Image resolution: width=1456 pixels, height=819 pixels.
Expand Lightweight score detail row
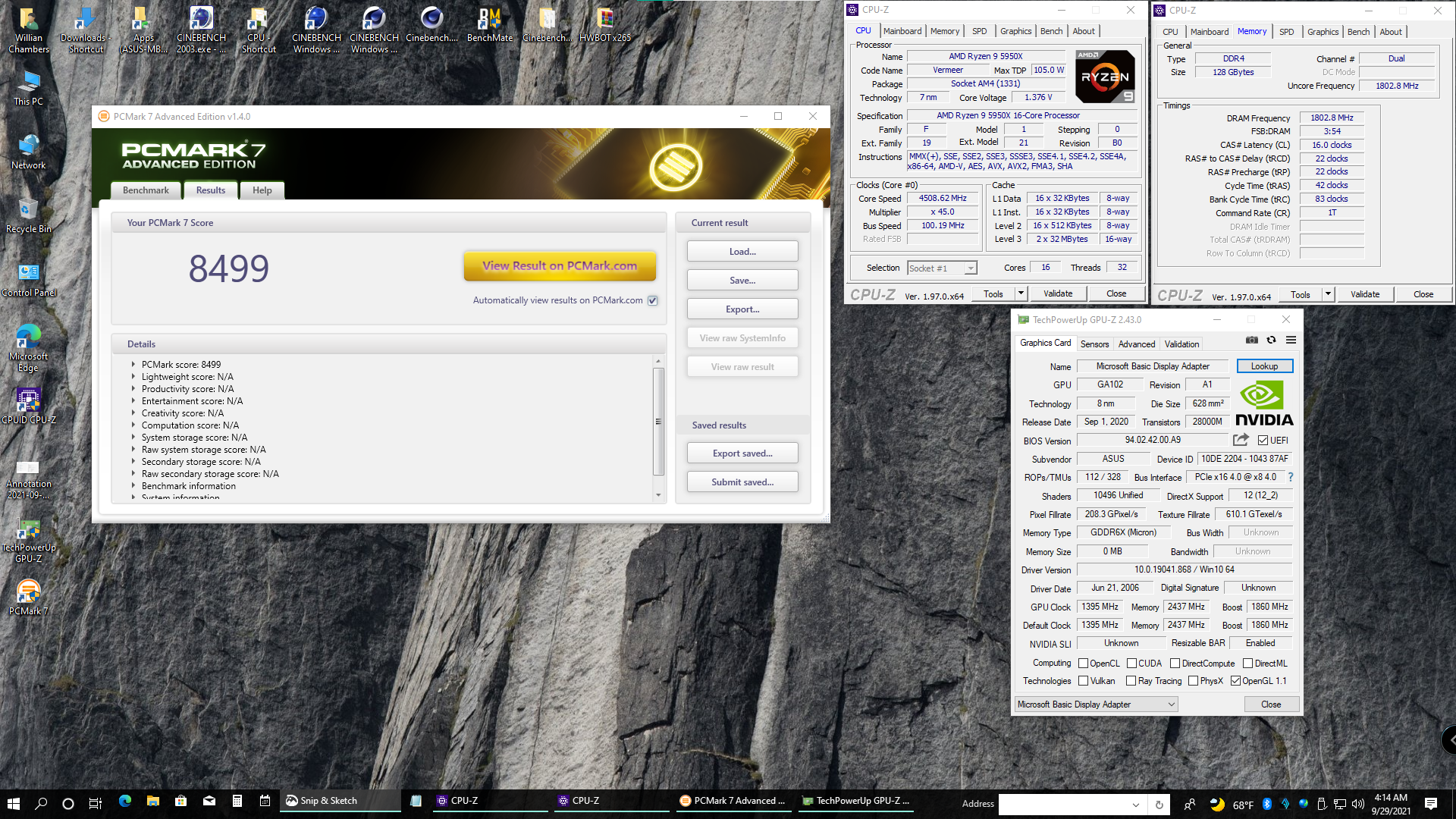point(133,376)
